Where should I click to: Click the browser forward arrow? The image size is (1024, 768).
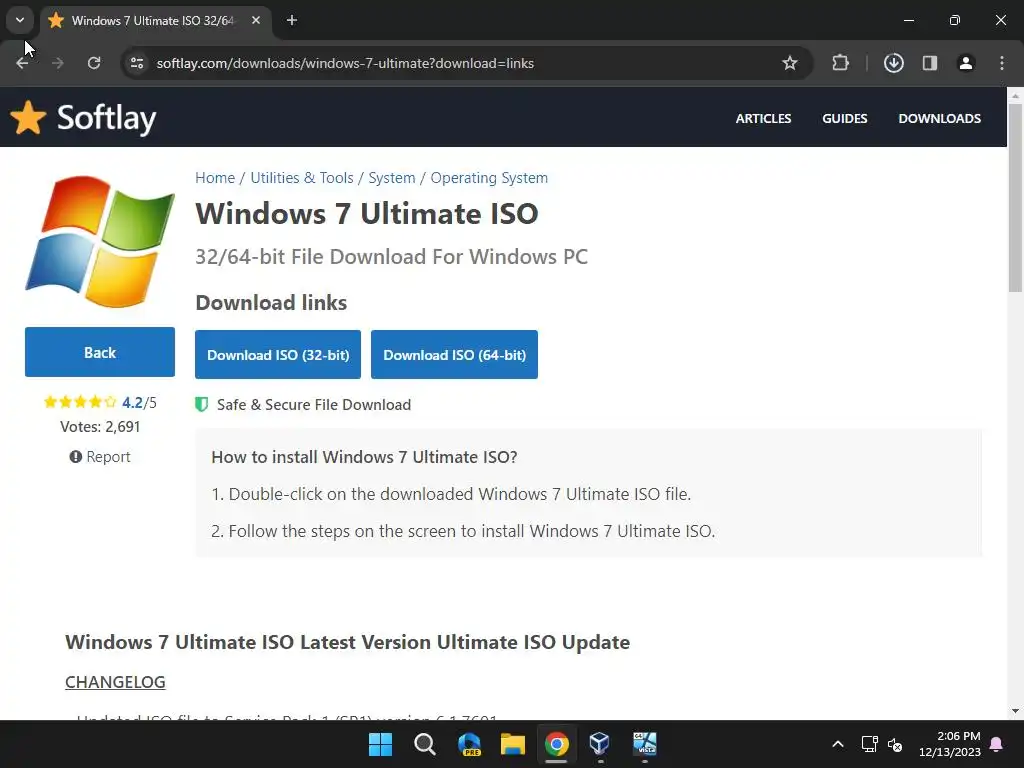coord(57,63)
